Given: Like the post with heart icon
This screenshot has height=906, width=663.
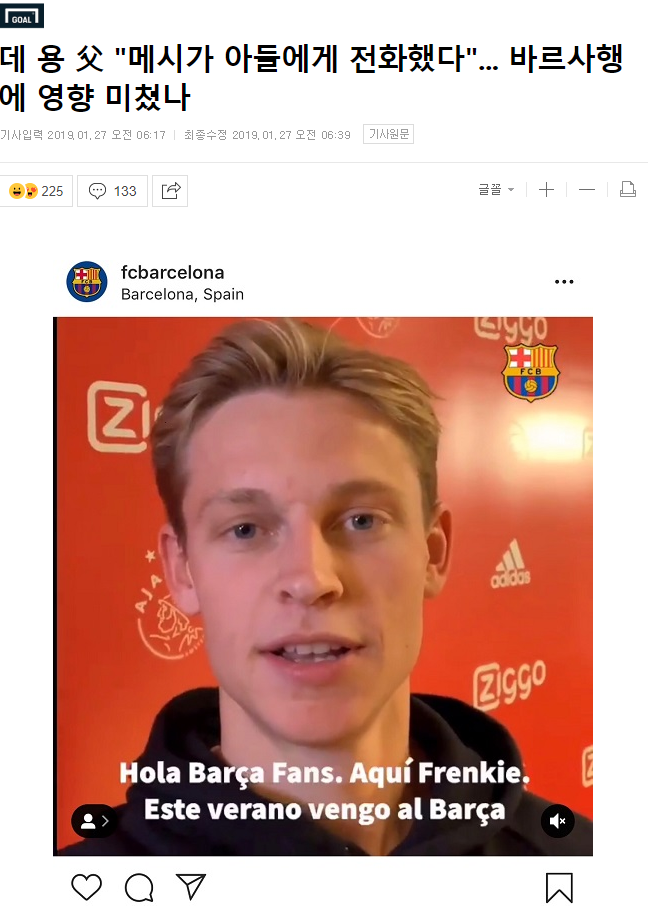Looking at the screenshot, I should pyautogui.click(x=87, y=887).
